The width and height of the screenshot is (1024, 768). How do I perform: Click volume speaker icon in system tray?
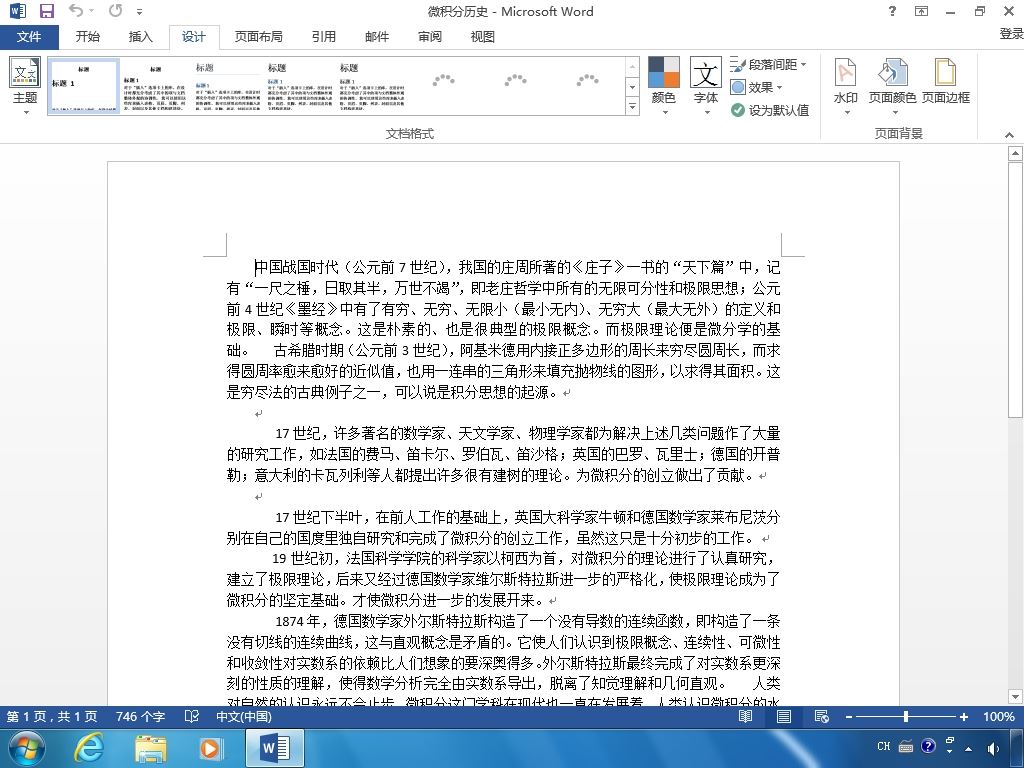click(993, 749)
